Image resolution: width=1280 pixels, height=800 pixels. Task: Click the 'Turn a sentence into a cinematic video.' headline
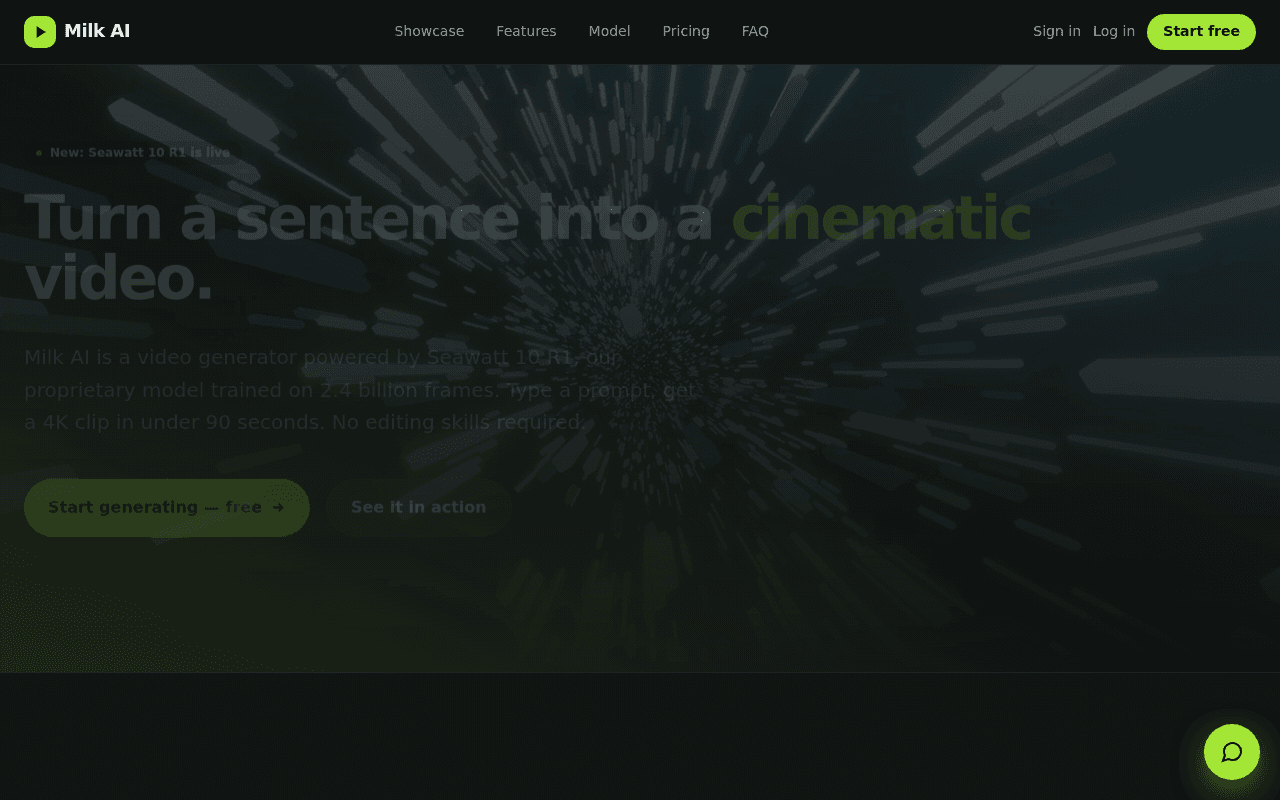coord(527,248)
